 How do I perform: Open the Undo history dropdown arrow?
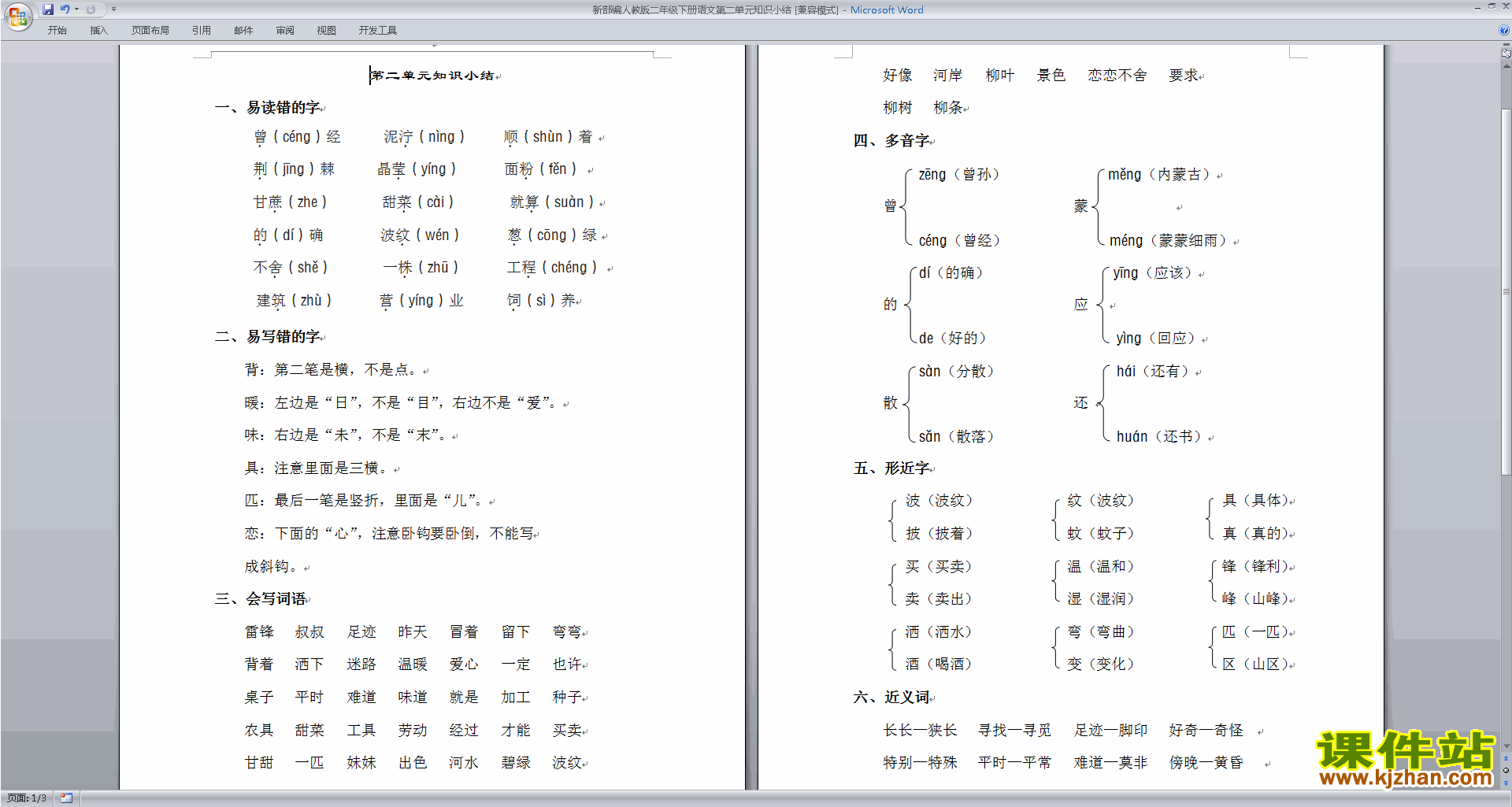76,9
